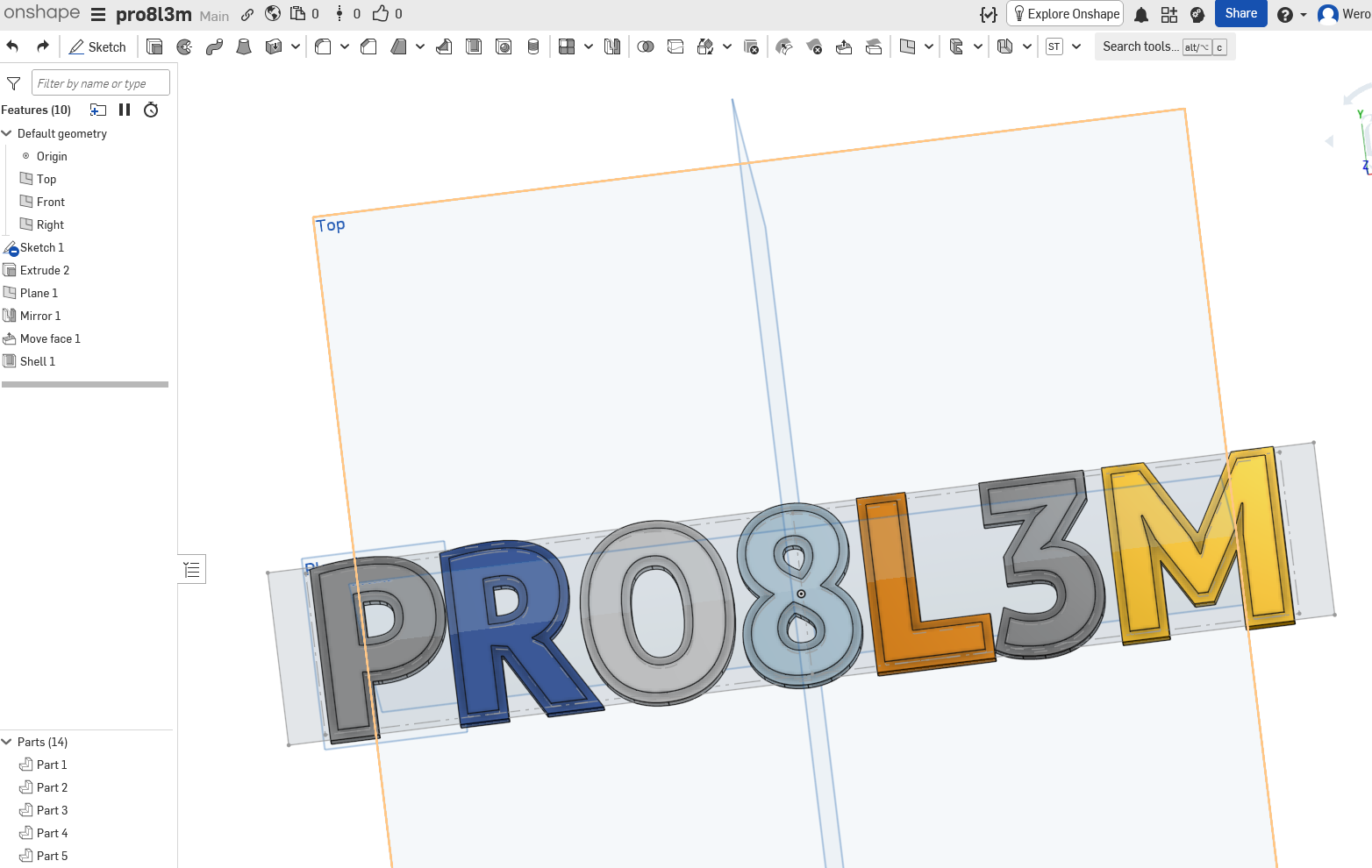Select the Frame tool
The image size is (1372, 868).
956,46
